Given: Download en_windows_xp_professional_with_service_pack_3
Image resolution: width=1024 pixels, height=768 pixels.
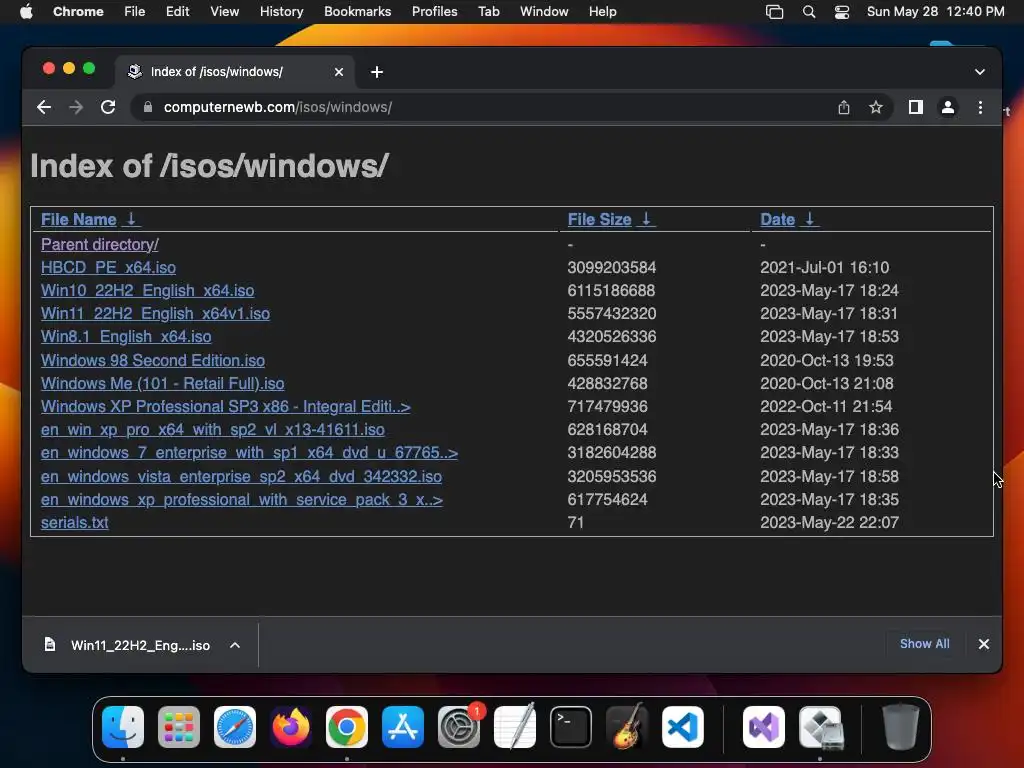Looking at the screenshot, I should tap(242, 500).
